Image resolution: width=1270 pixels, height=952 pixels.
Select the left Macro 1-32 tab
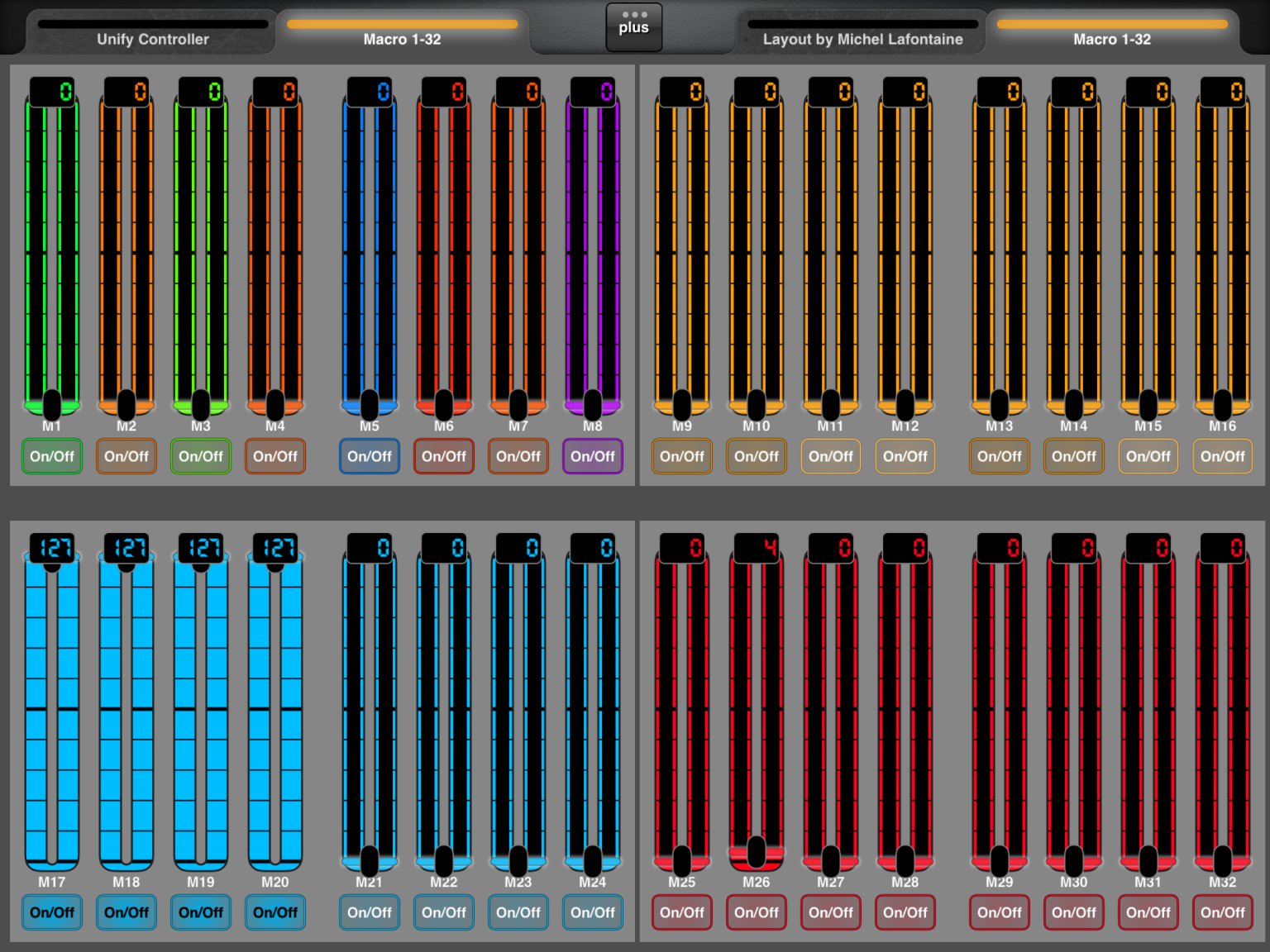(403, 33)
